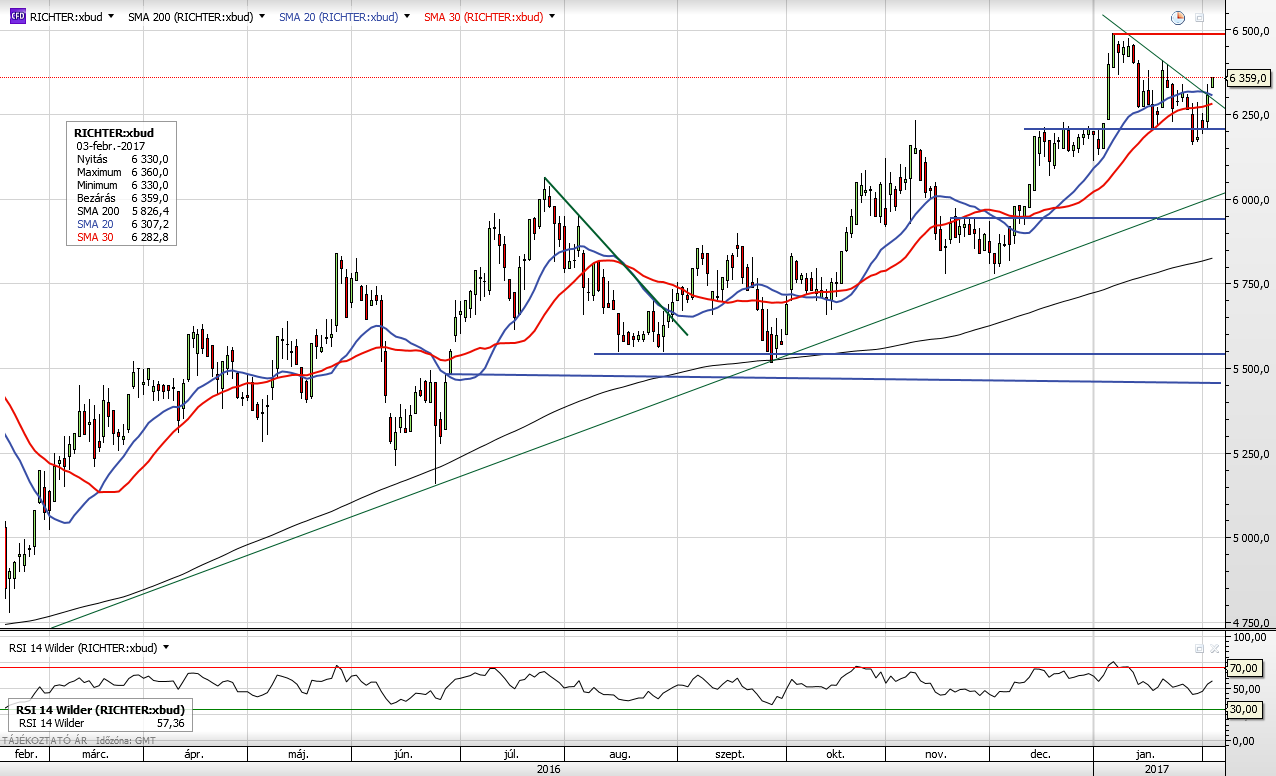Click the 6 359,0 current price label
Image resolution: width=1276 pixels, height=776 pixels.
[x=1247, y=78]
